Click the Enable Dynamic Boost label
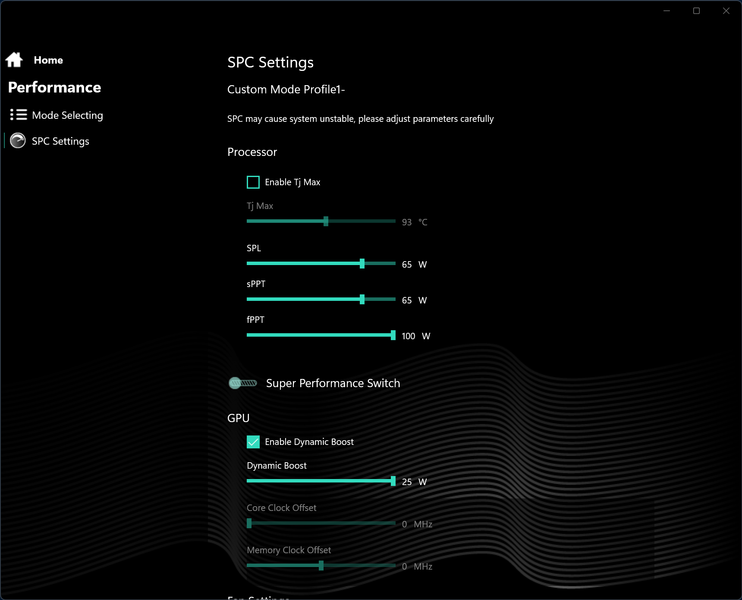 309,441
